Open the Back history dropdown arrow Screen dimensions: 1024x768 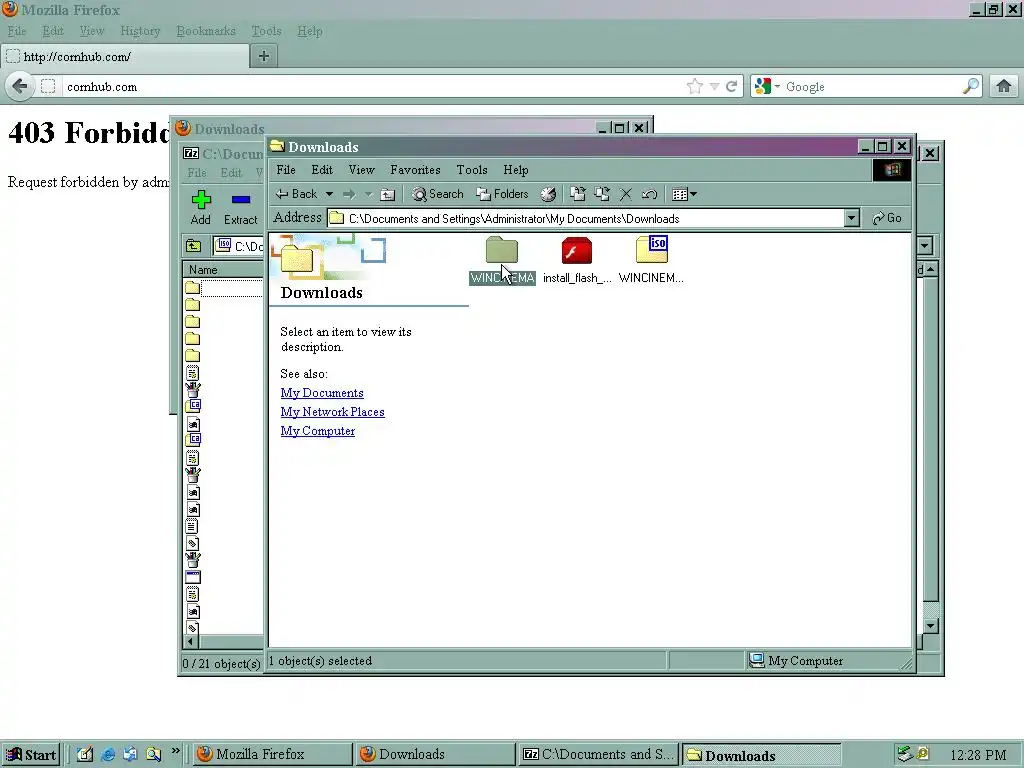click(329, 194)
